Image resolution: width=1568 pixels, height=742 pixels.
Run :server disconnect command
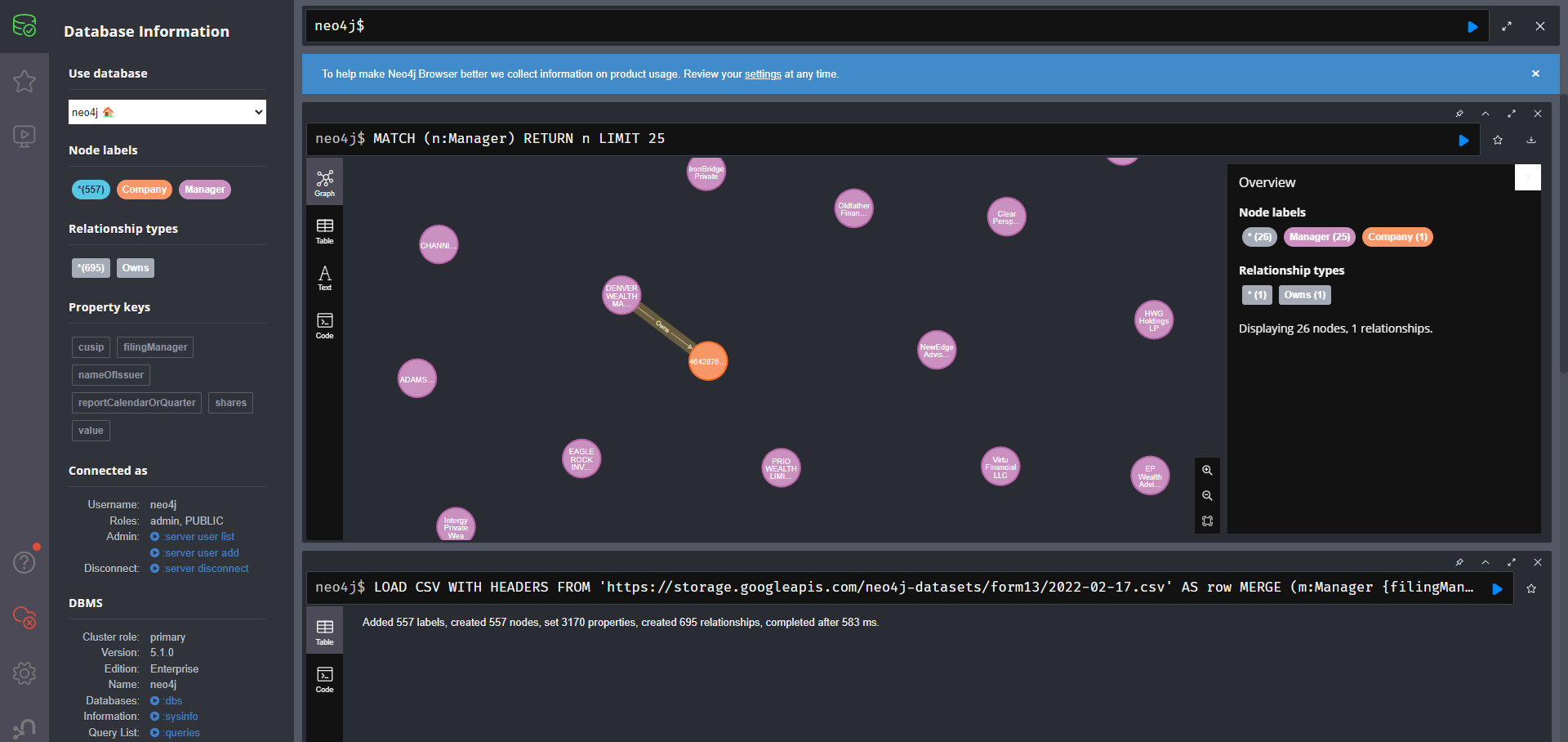200,569
